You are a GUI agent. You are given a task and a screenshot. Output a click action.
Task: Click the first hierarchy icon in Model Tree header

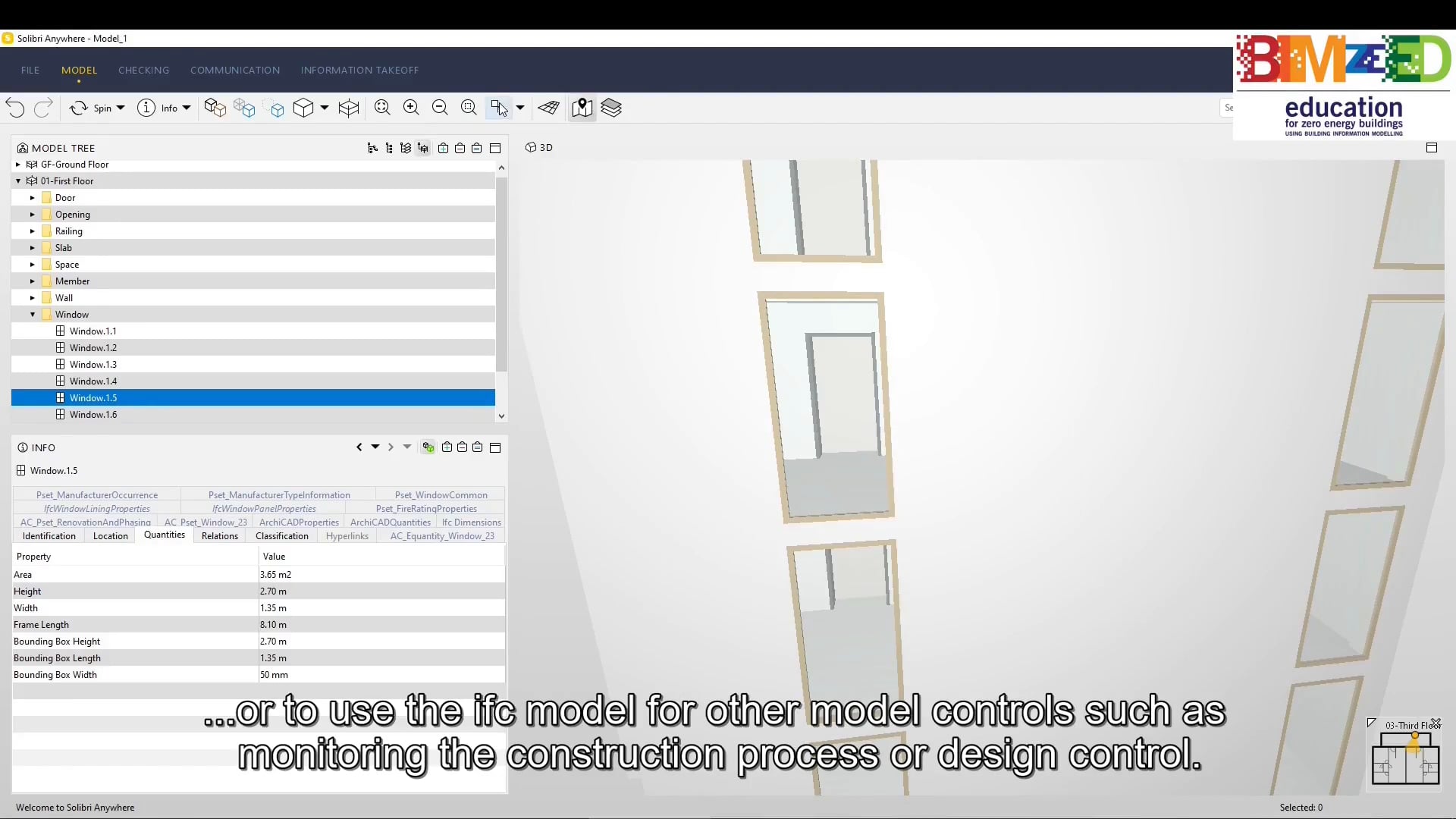click(x=372, y=148)
